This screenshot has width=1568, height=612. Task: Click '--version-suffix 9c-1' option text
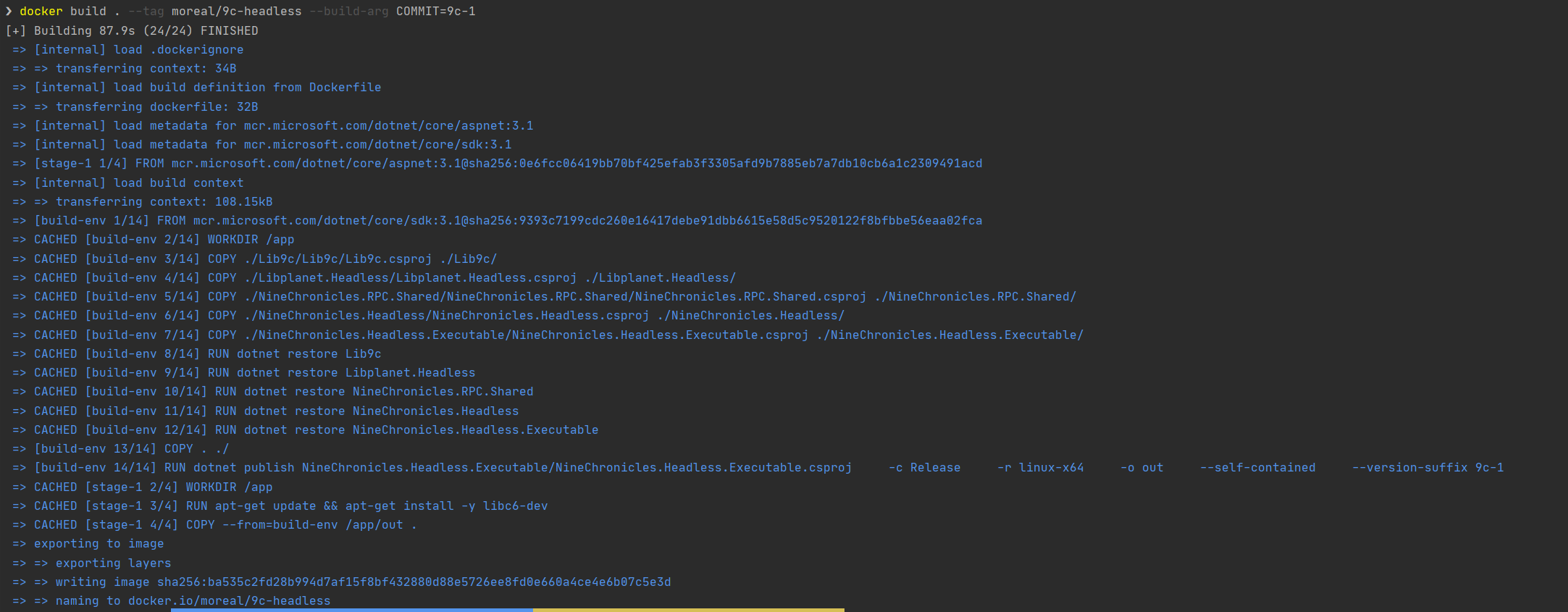click(1428, 467)
